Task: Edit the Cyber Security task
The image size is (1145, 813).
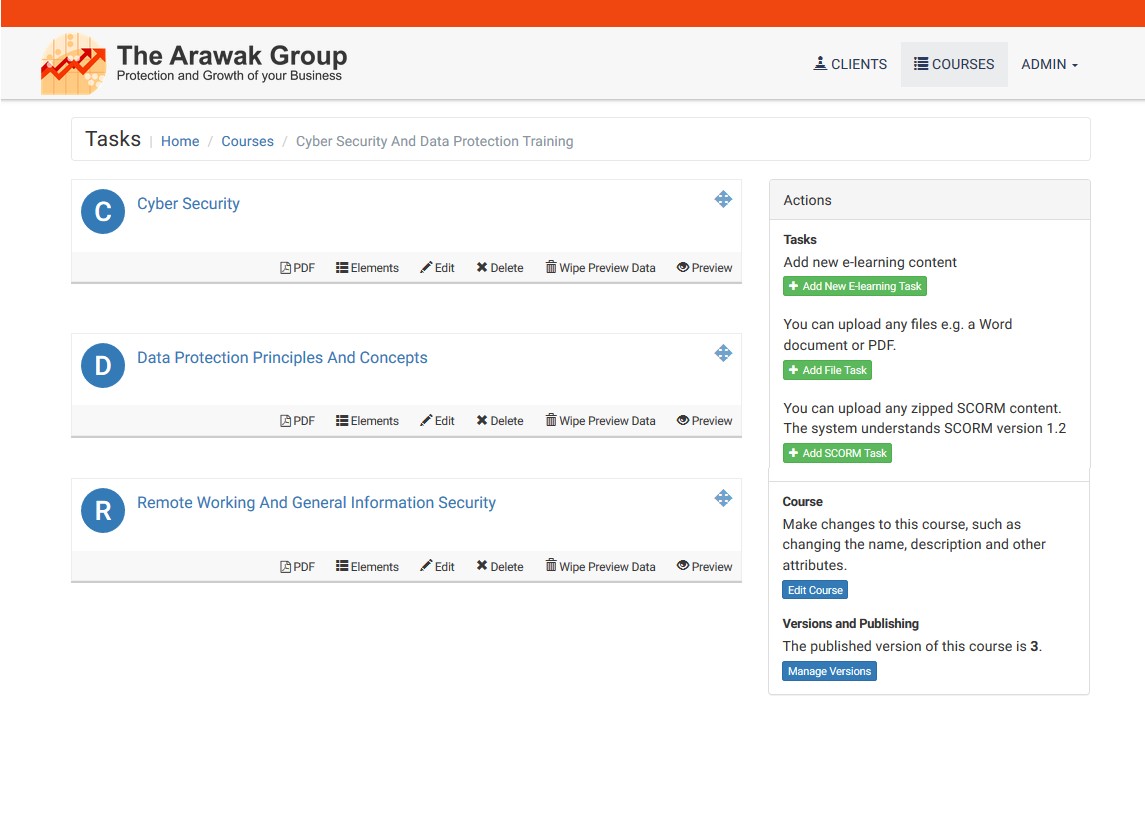Action: (437, 268)
